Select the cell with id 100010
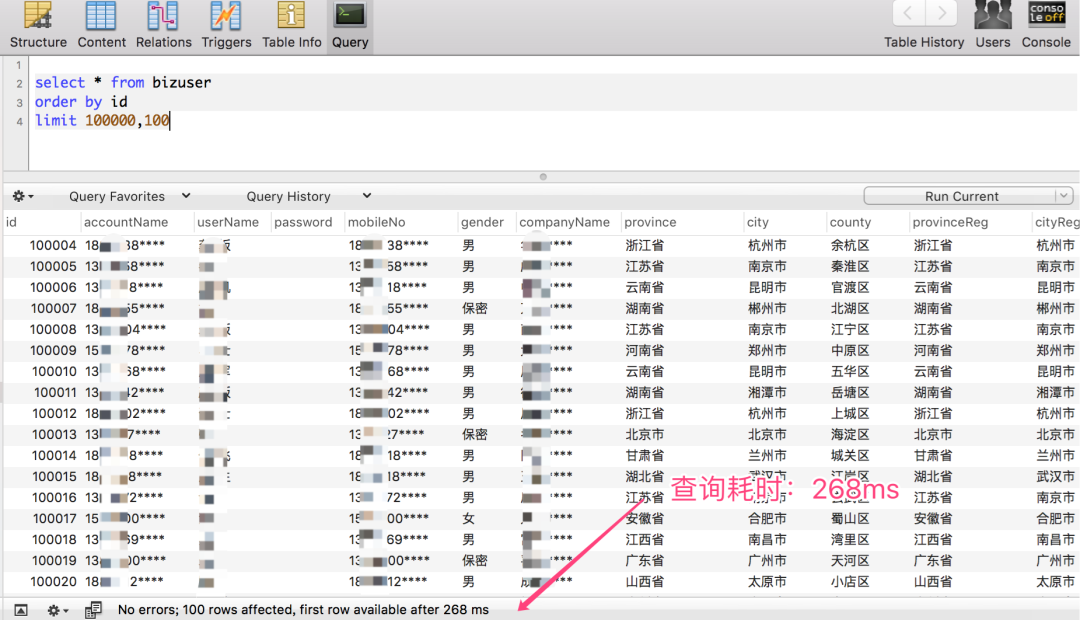The width and height of the screenshot is (1080, 620). tap(54, 372)
